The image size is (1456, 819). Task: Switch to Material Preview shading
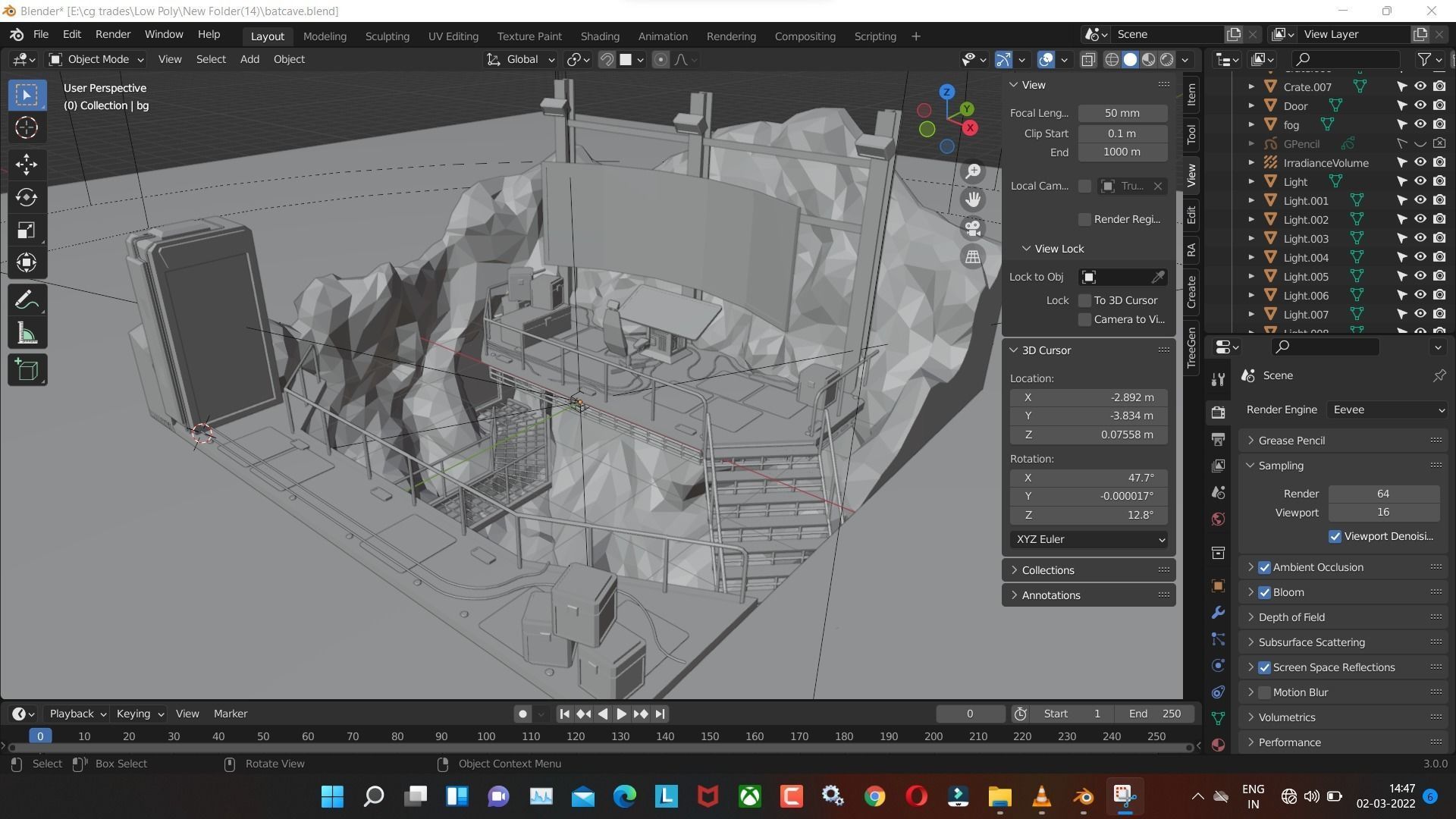tap(1149, 60)
